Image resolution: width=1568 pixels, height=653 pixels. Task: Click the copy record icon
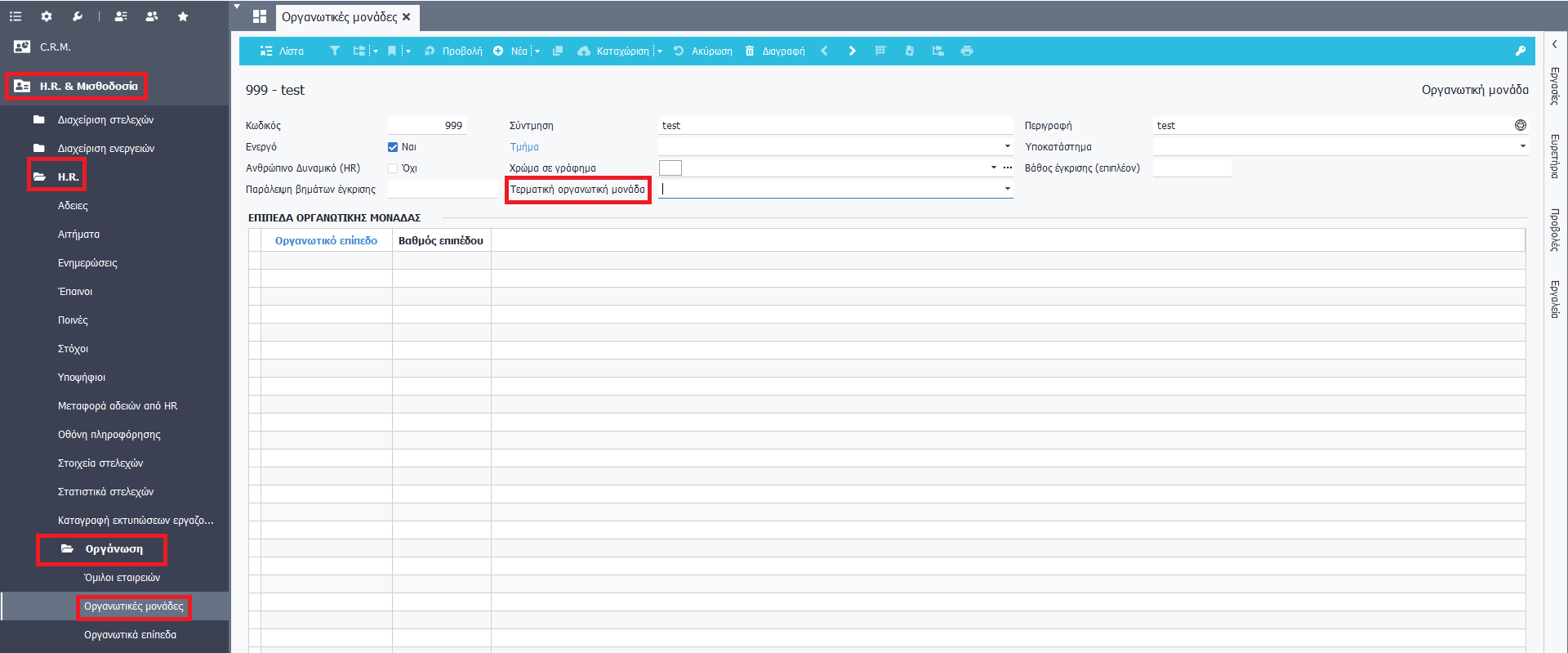point(558,51)
